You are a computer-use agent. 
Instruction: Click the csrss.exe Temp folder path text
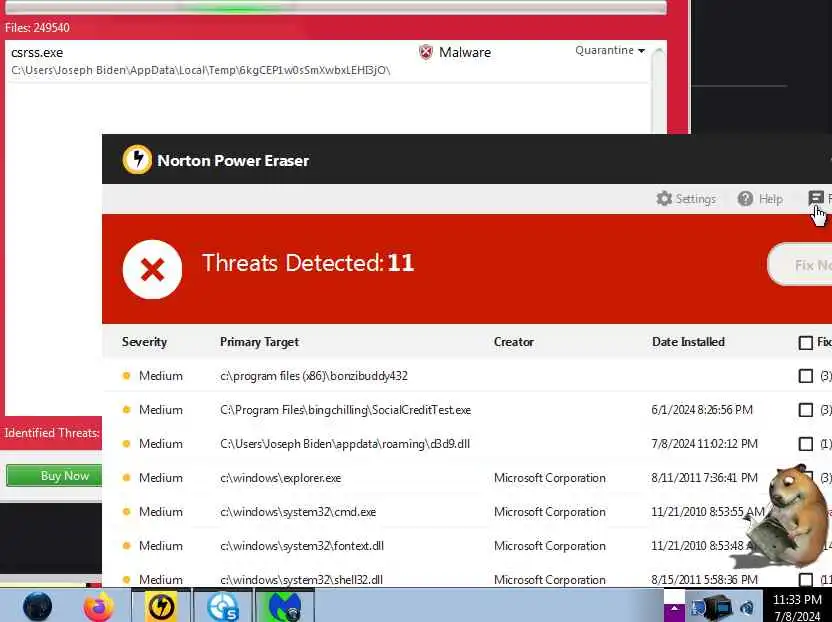(x=201, y=70)
